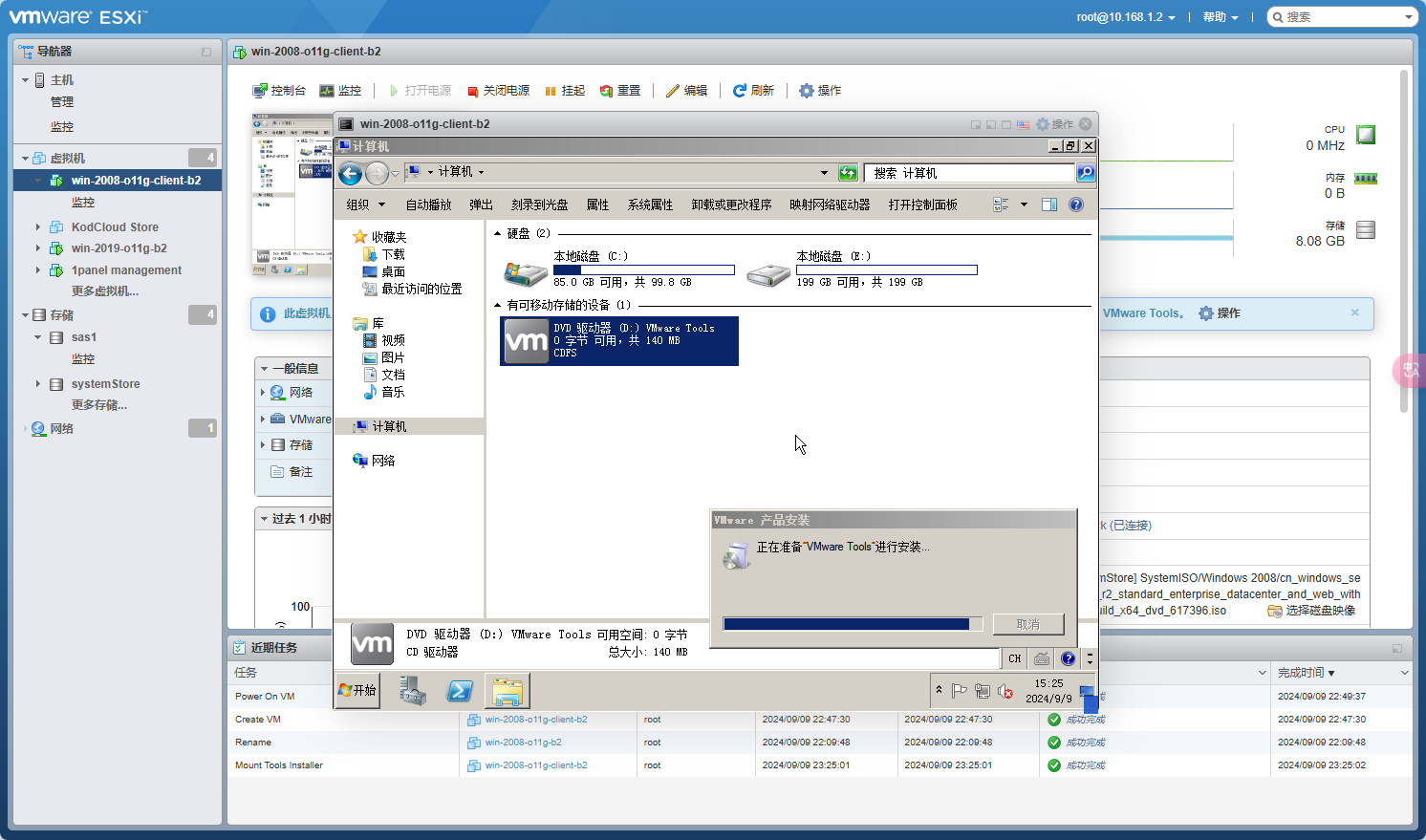Open 管理 under the host
Screen dimensions: 1426x840
[x=62, y=102]
